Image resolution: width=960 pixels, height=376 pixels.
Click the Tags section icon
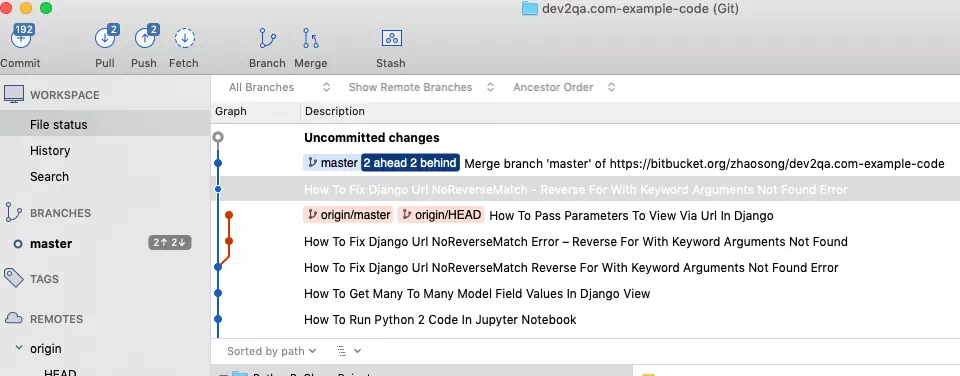tap(13, 278)
